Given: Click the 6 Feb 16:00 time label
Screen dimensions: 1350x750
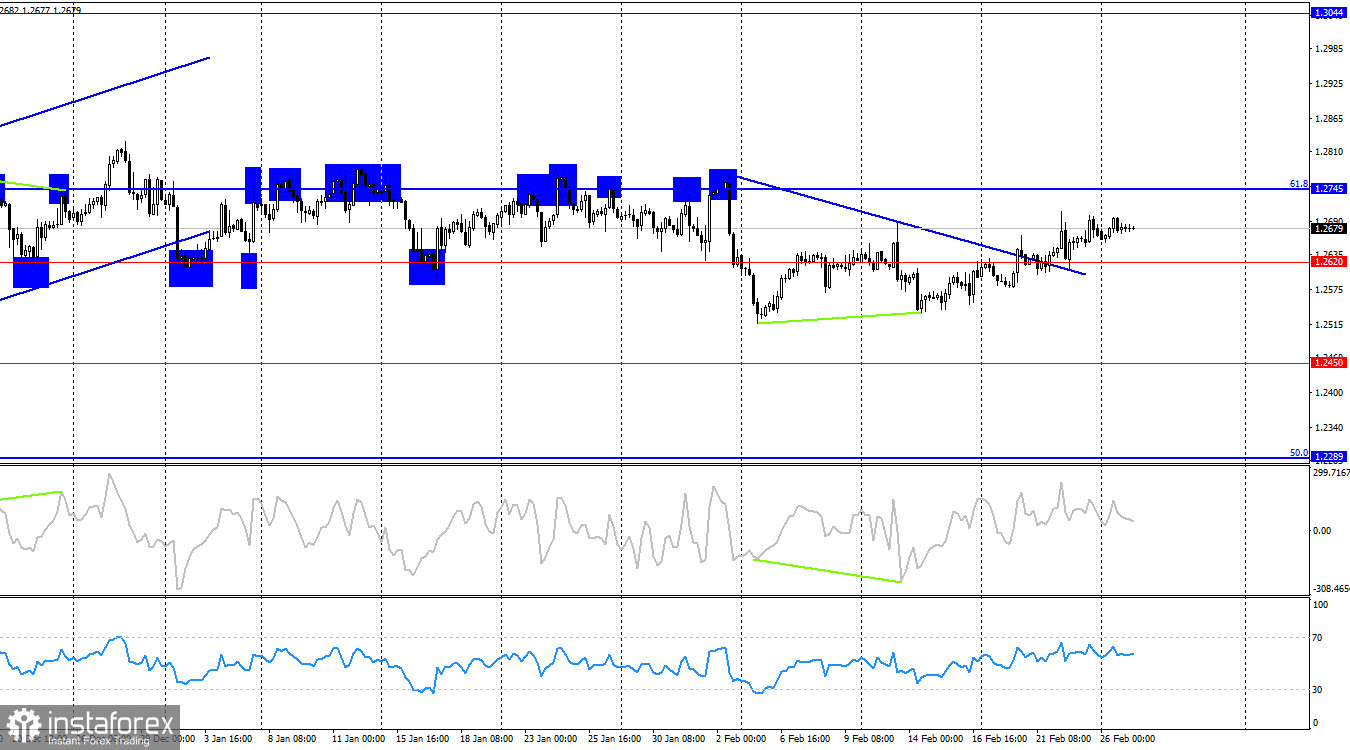Looking at the screenshot, I should 804,740.
